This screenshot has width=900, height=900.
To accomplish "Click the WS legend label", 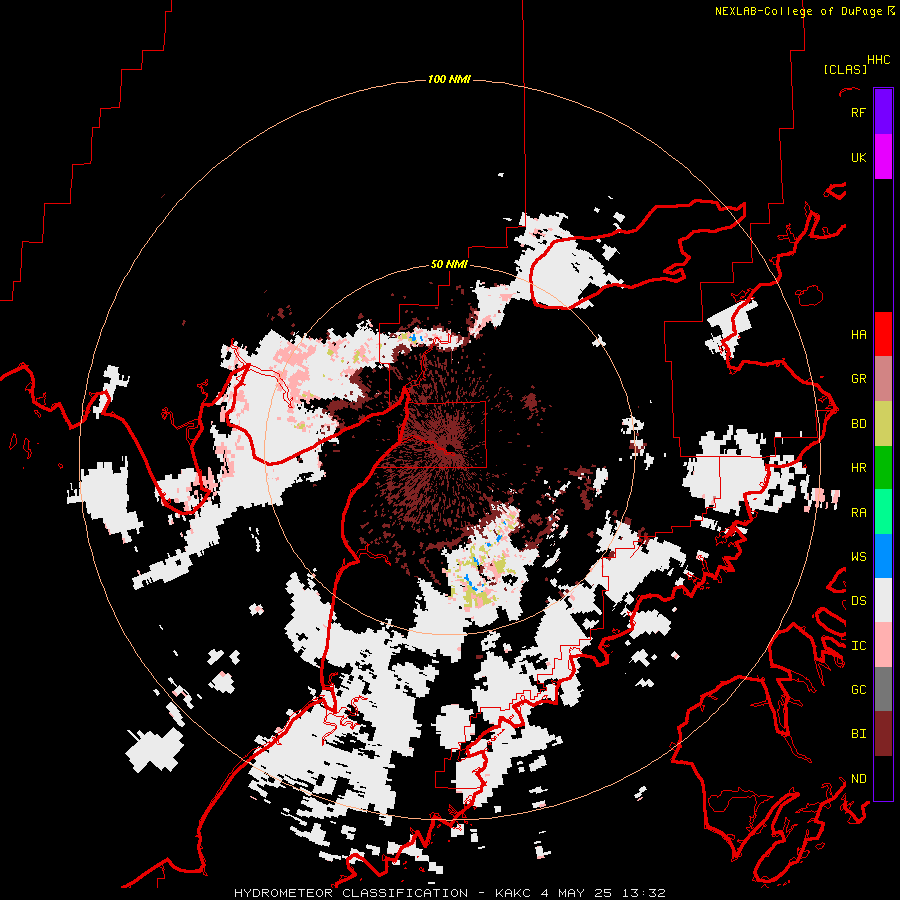I will pos(858,557).
